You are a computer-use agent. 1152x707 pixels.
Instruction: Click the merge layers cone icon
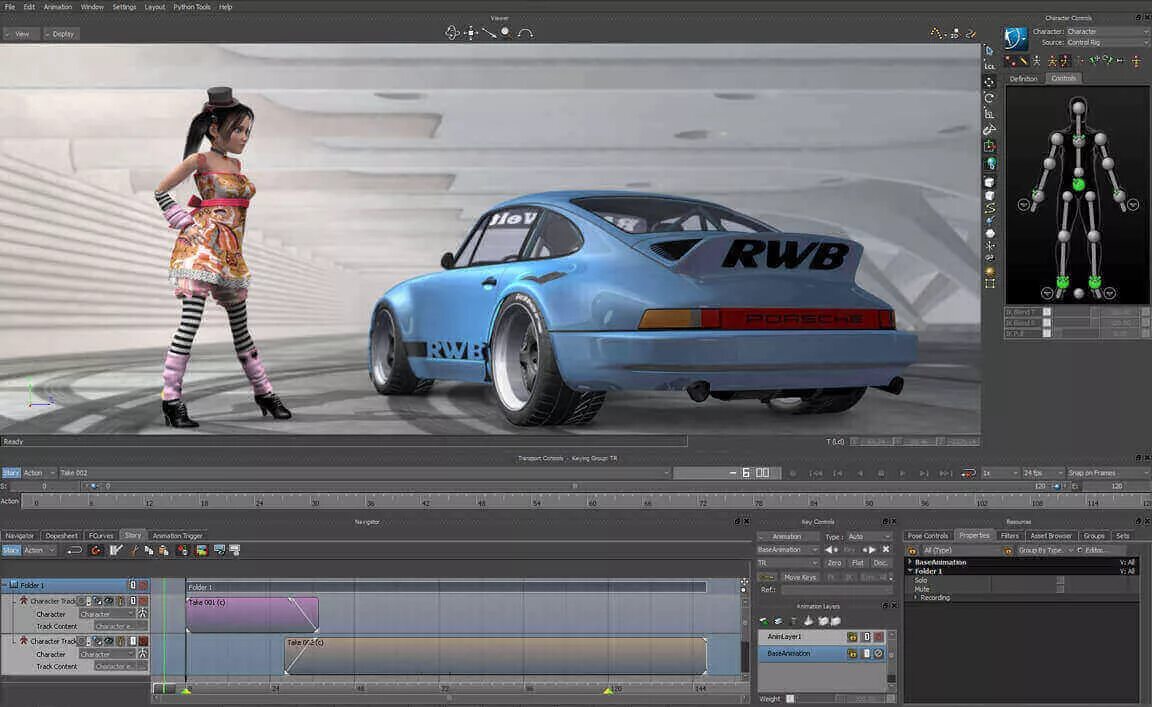tap(808, 621)
